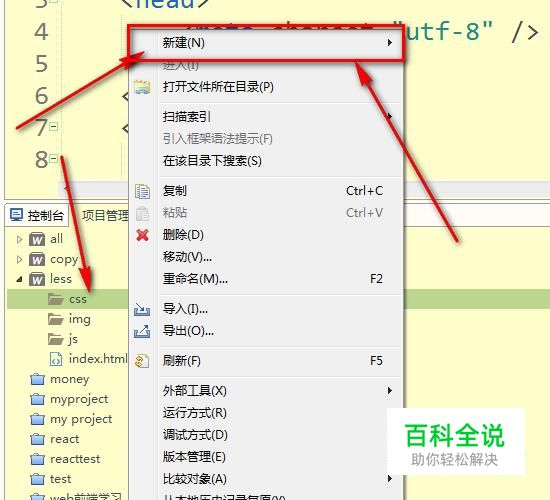This screenshot has height=500, width=550.
Task: Select the test folder
Action: pos(60,479)
